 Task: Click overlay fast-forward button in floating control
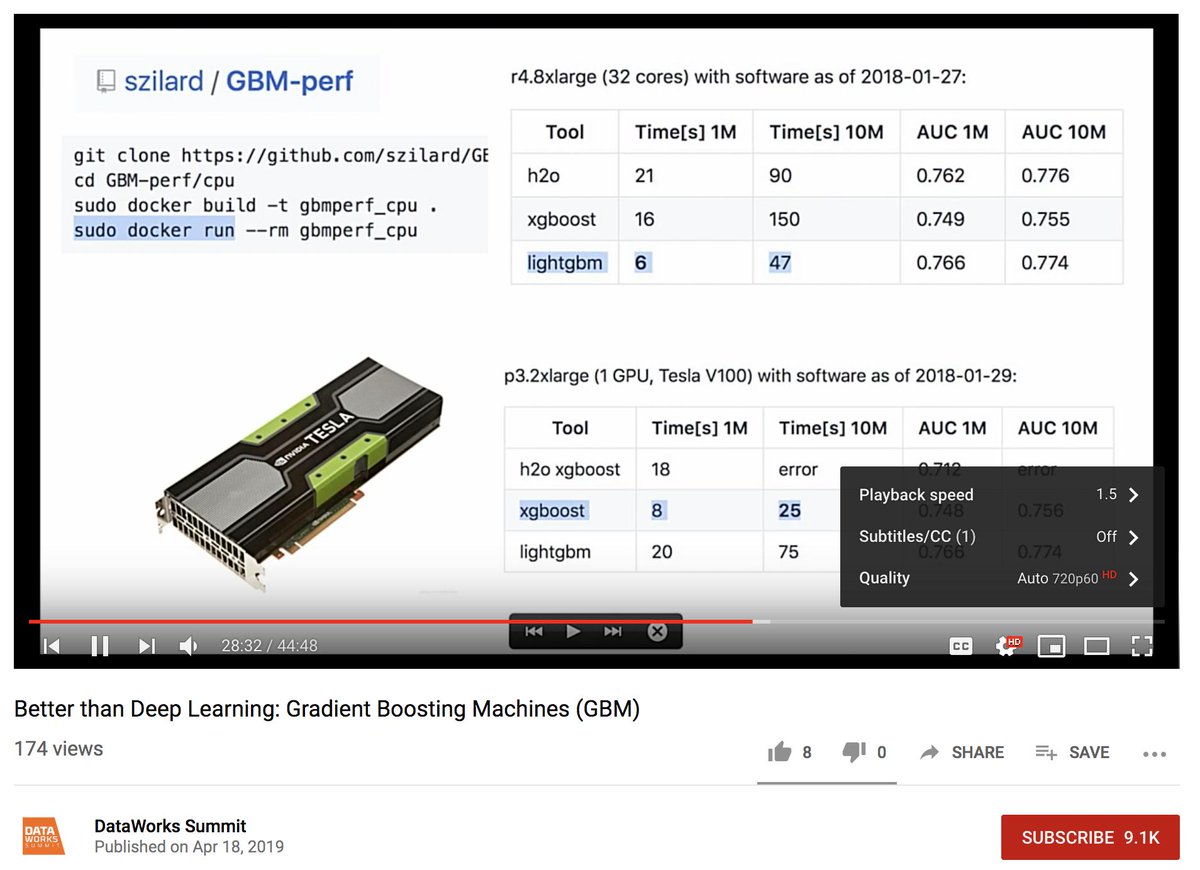pyautogui.click(x=613, y=632)
